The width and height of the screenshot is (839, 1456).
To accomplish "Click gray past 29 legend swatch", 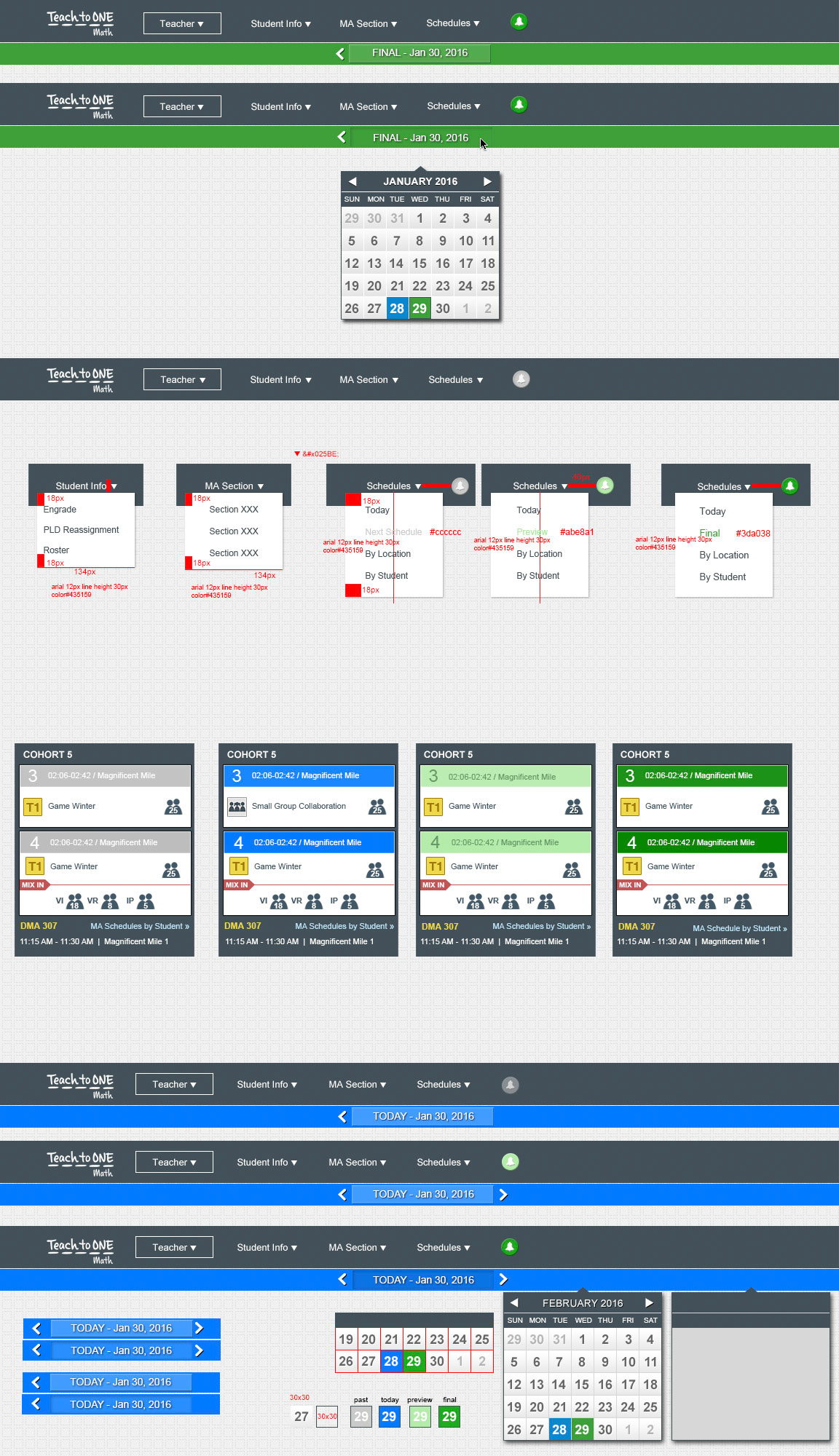I will 361,1417.
